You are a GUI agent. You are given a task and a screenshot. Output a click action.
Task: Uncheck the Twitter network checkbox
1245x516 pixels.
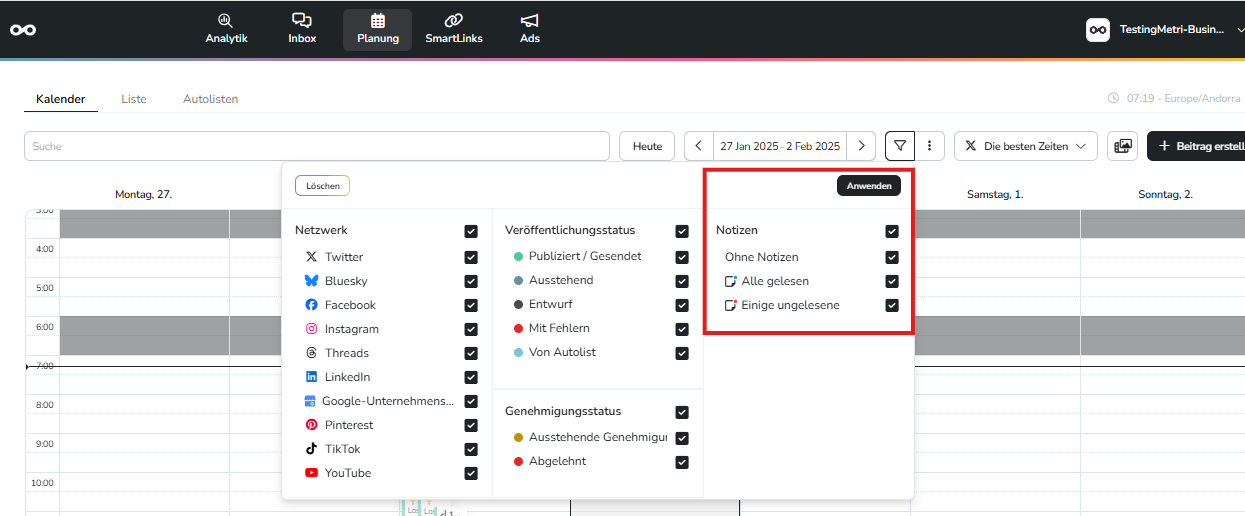pyautogui.click(x=471, y=257)
